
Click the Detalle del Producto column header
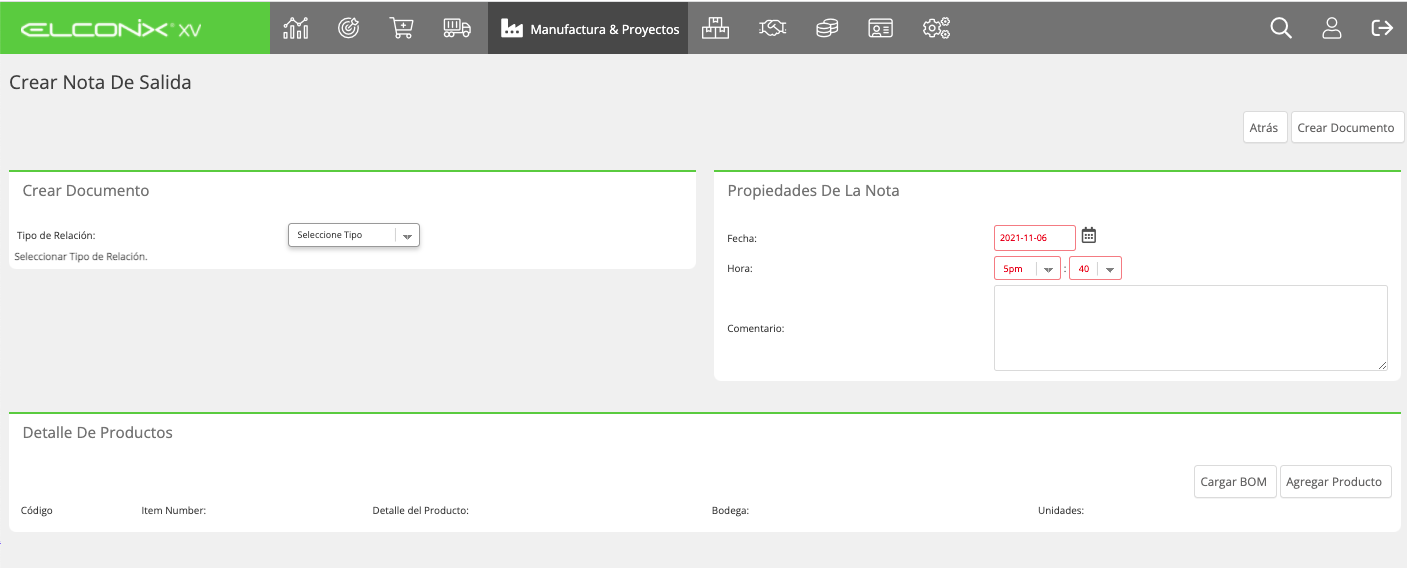click(x=420, y=510)
